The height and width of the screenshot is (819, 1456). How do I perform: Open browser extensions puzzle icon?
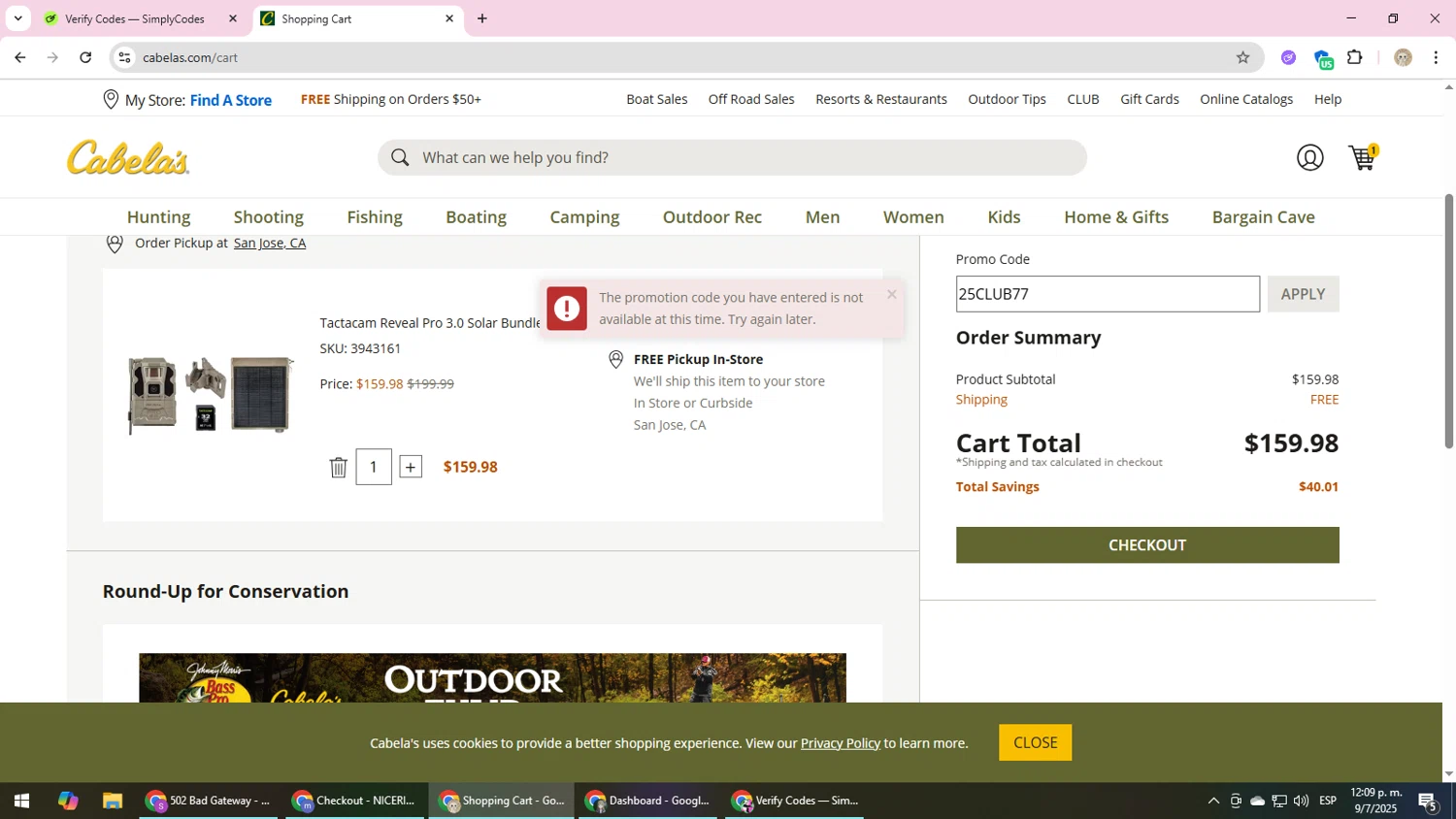(1355, 57)
